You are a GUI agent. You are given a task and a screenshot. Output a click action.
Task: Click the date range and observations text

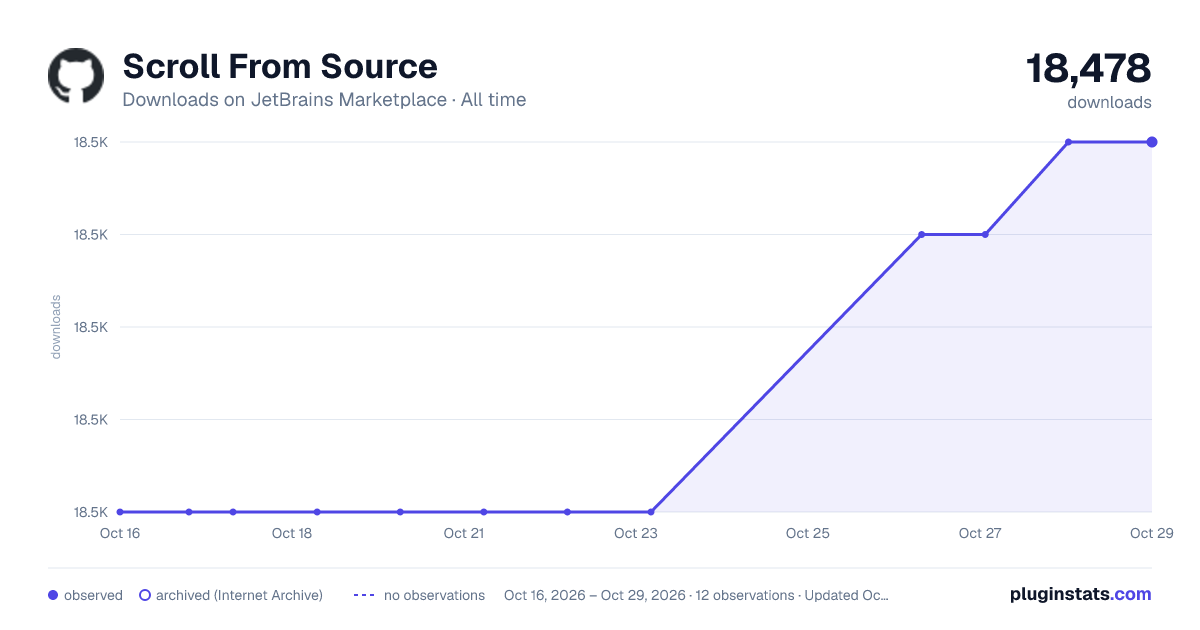[696, 595]
